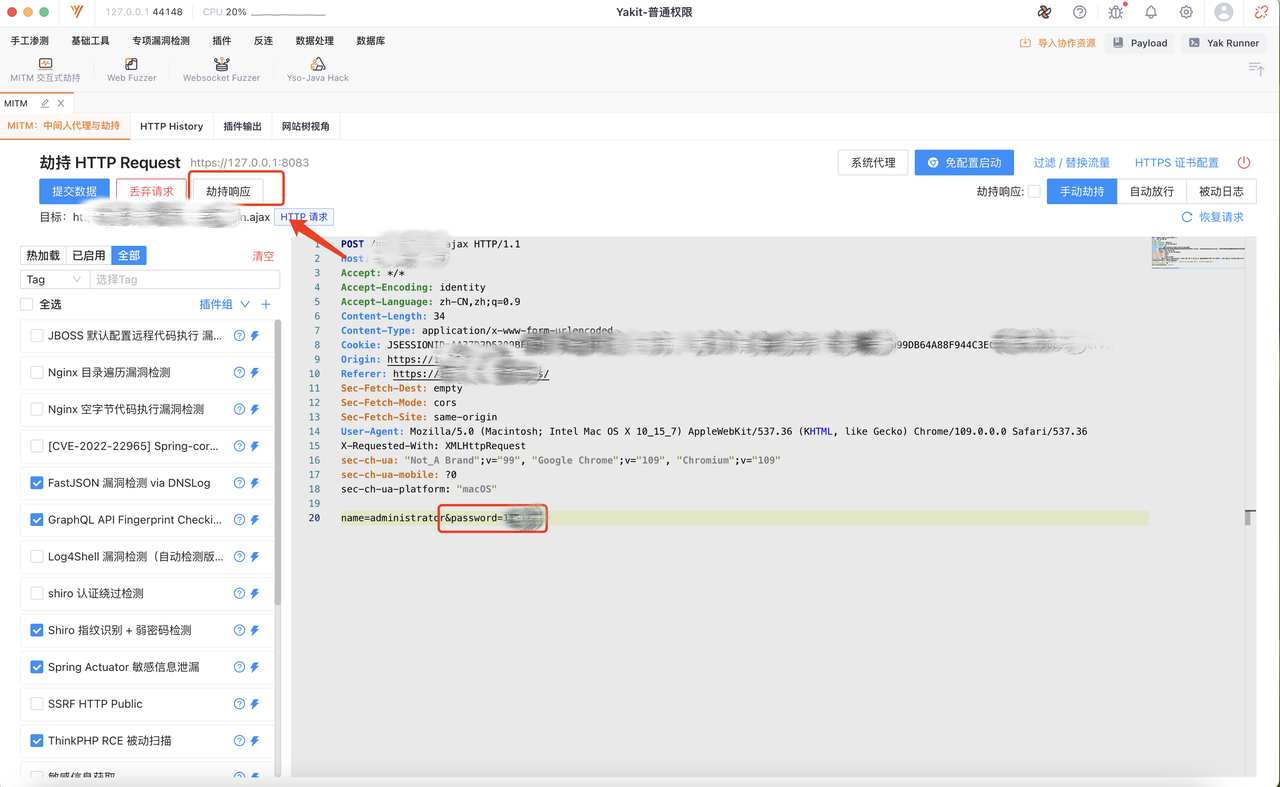Open the bug report icon in title bar

1116,12
